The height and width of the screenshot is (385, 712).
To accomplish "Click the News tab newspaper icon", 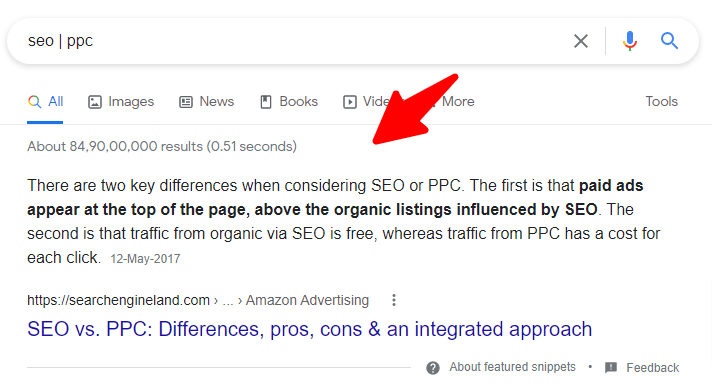I will 186,102.
